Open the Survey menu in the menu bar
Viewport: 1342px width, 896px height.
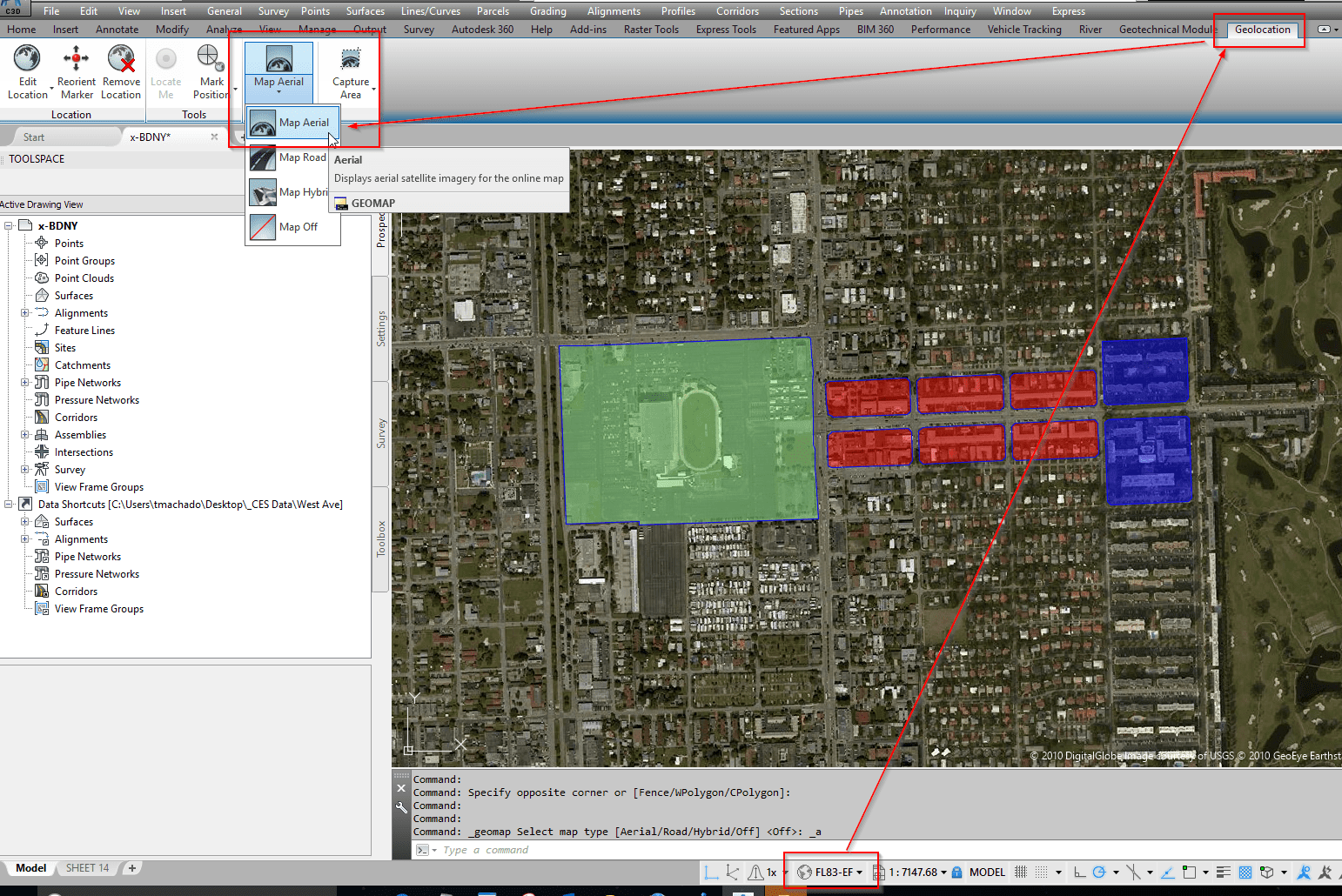pyautogui.click(x=272, y=10)
